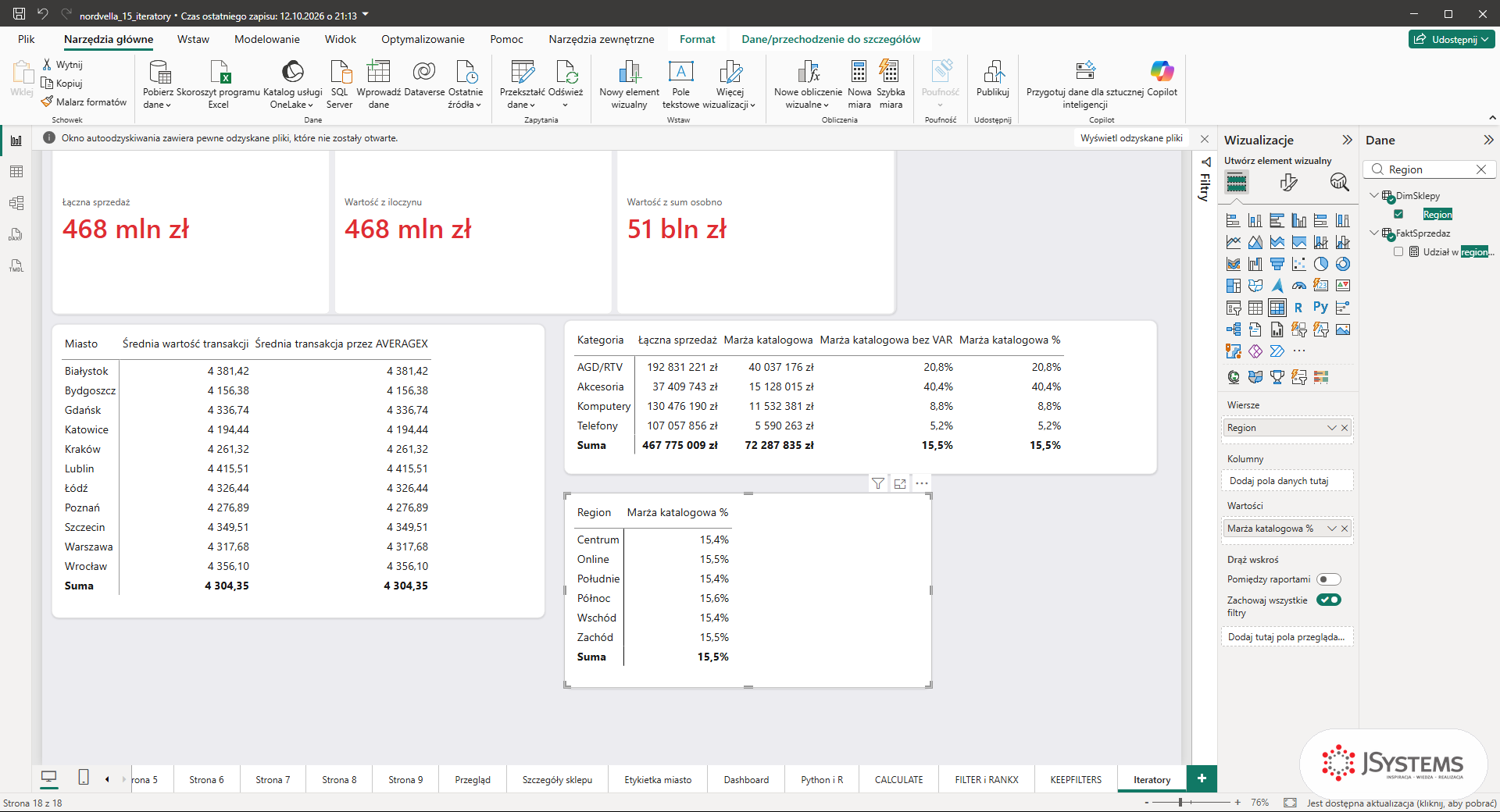Insert a Pole tekstowe text box
Image resolution: width=1500 pixels, height=812 pixels.
[x=681, y=84]
